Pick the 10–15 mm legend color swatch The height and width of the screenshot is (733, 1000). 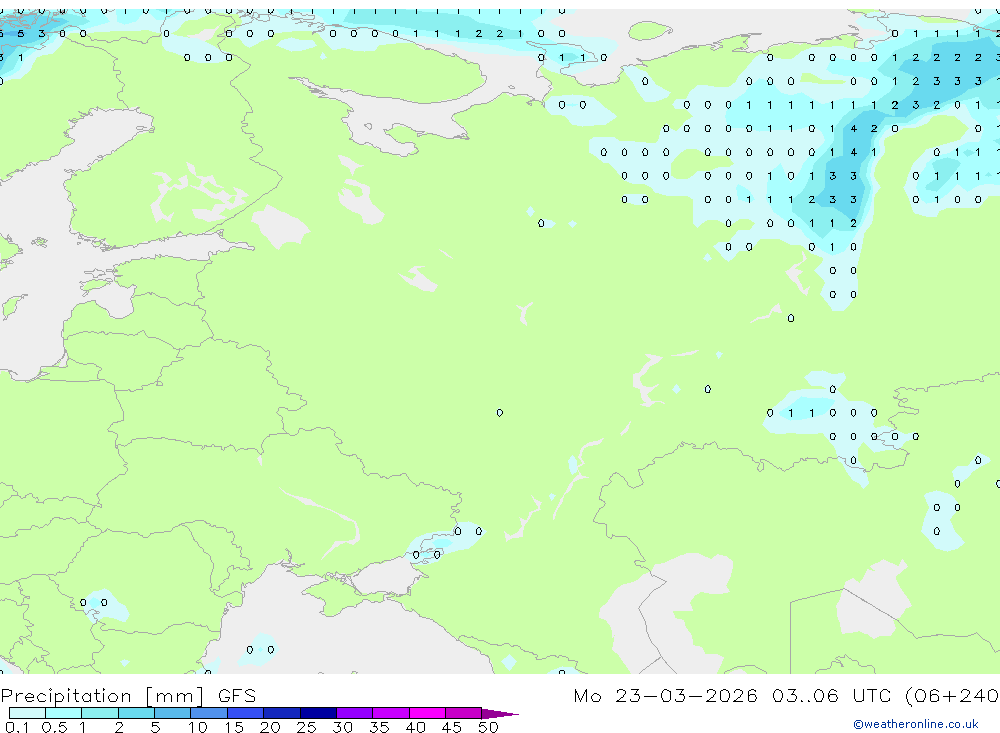pos(209,713)
